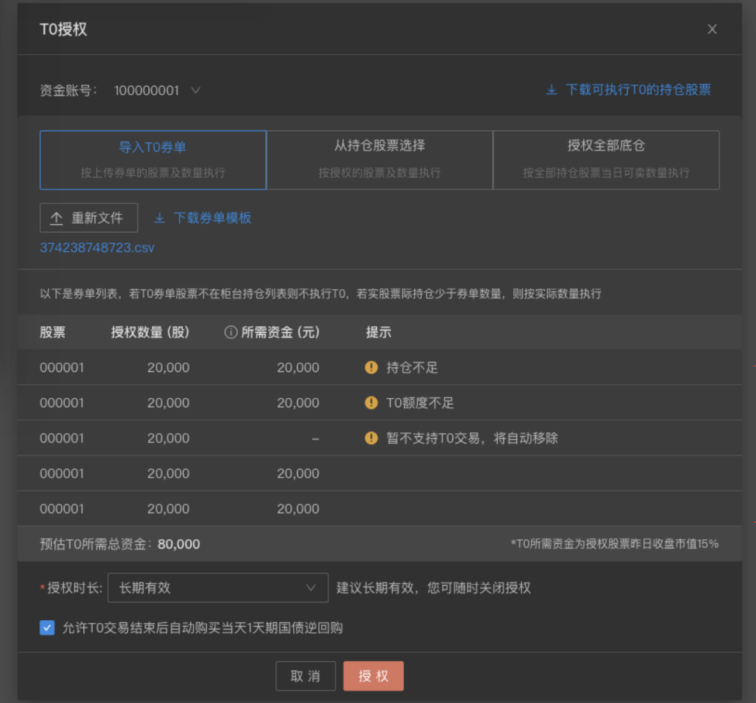Click 暂不支持T0交易，将自动移除 text

point(472,438)
